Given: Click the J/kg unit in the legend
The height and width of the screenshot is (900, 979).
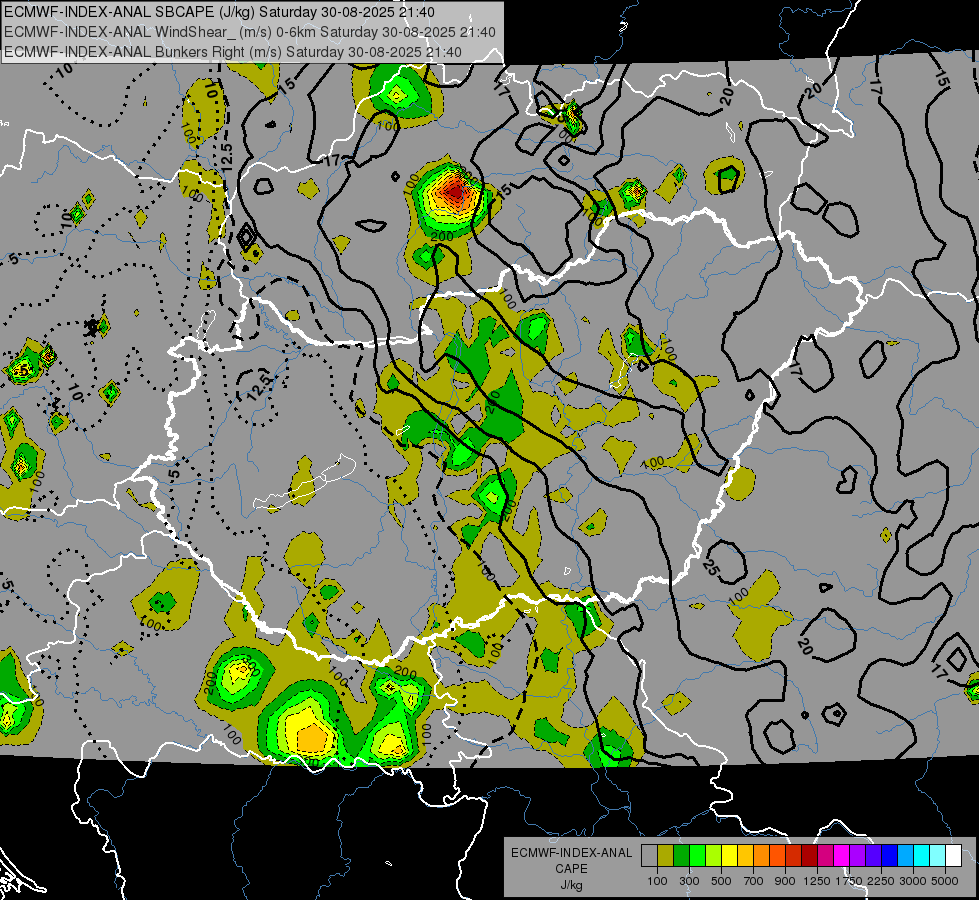Looking at the screenshot, I should coord(571,885).
